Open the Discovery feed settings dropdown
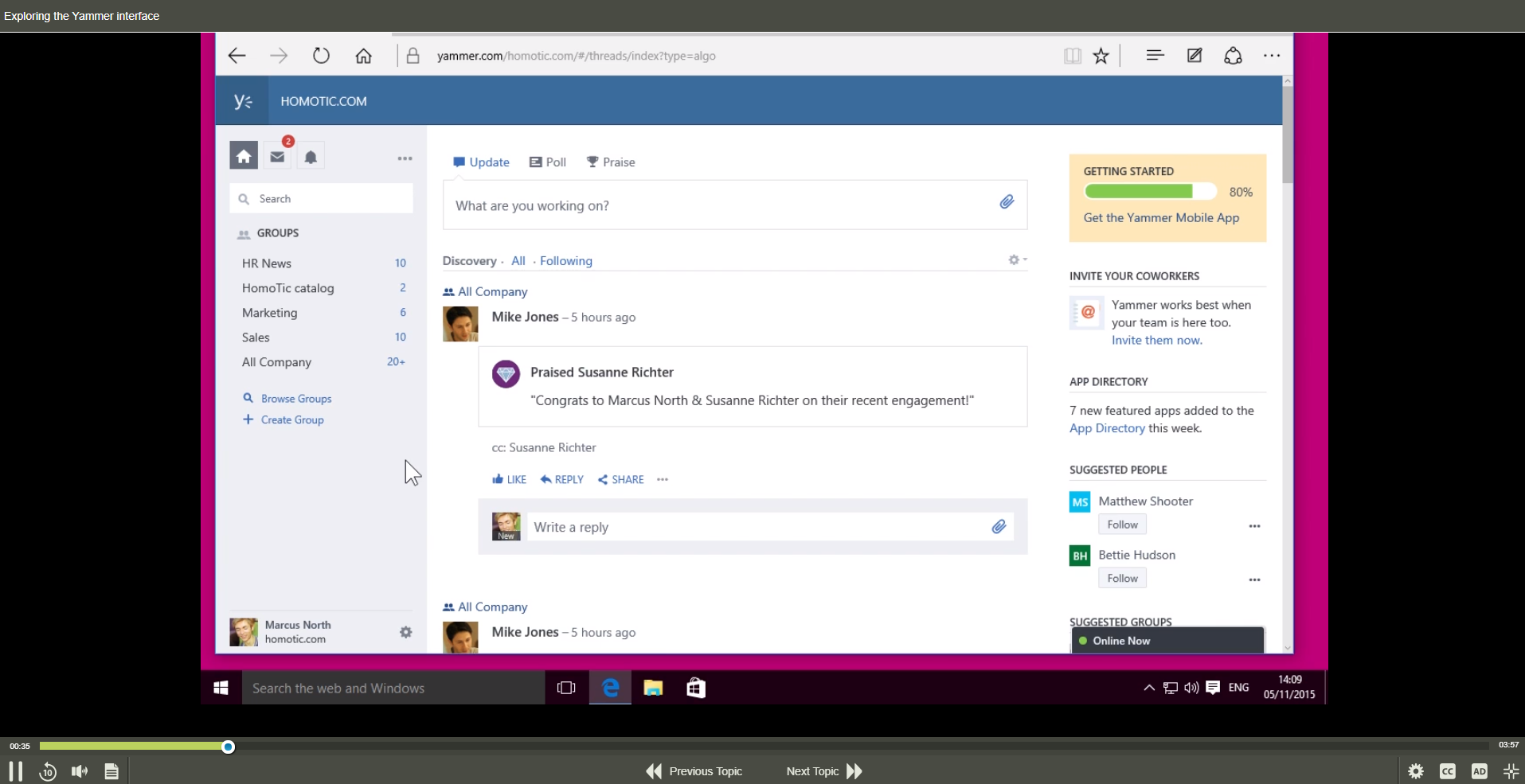 (1015, 259)
